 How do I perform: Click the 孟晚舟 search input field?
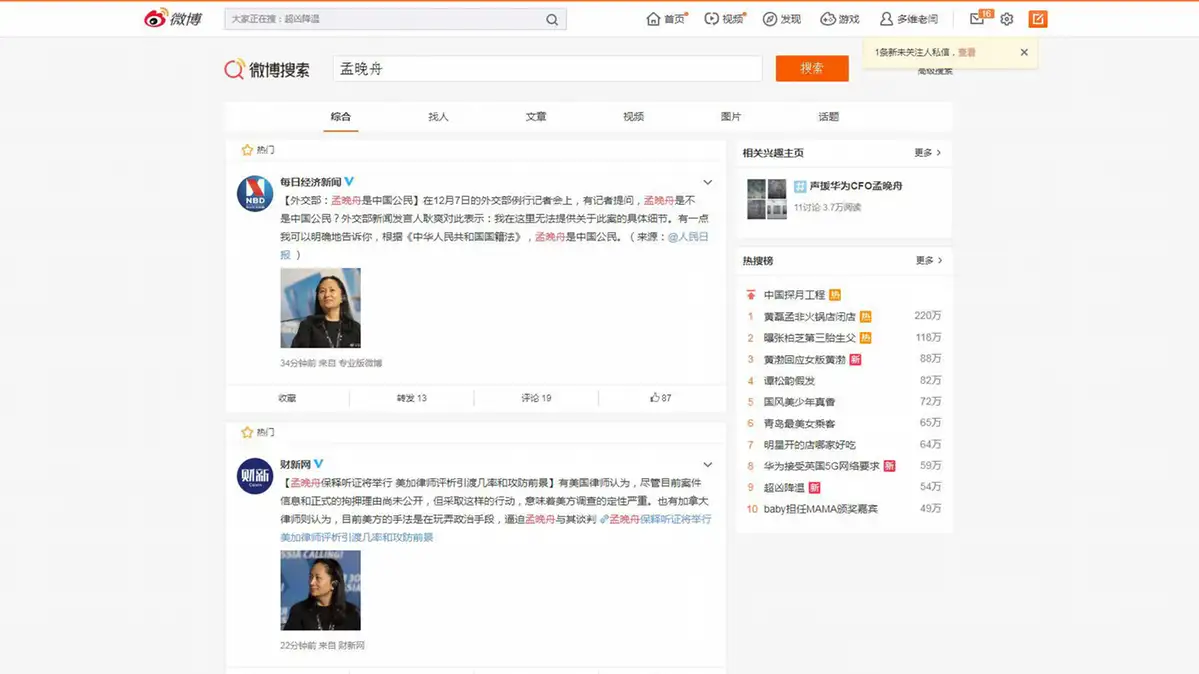[x=547, y=69]
